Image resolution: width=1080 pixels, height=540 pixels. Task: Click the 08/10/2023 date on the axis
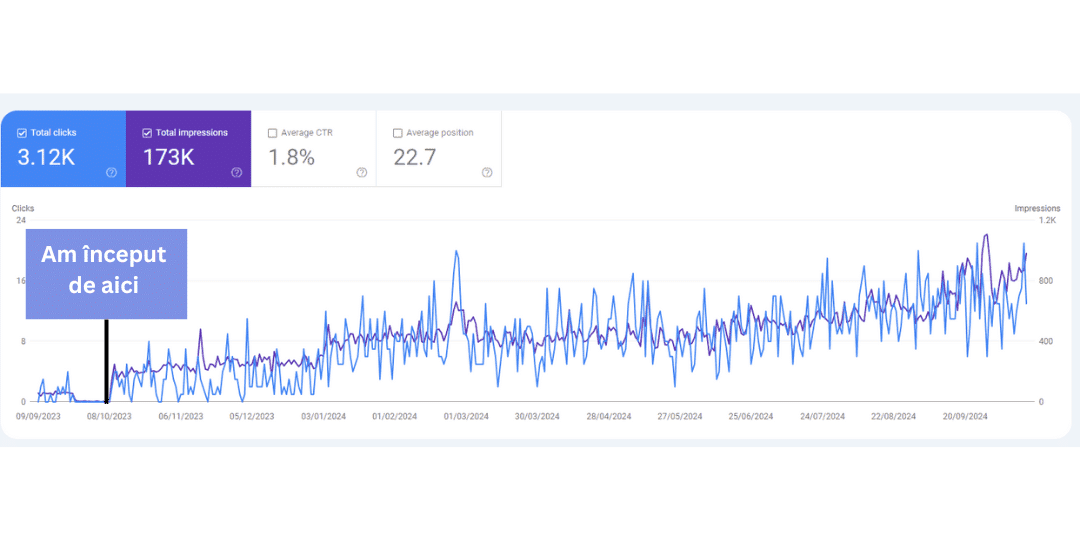(109, 417)
